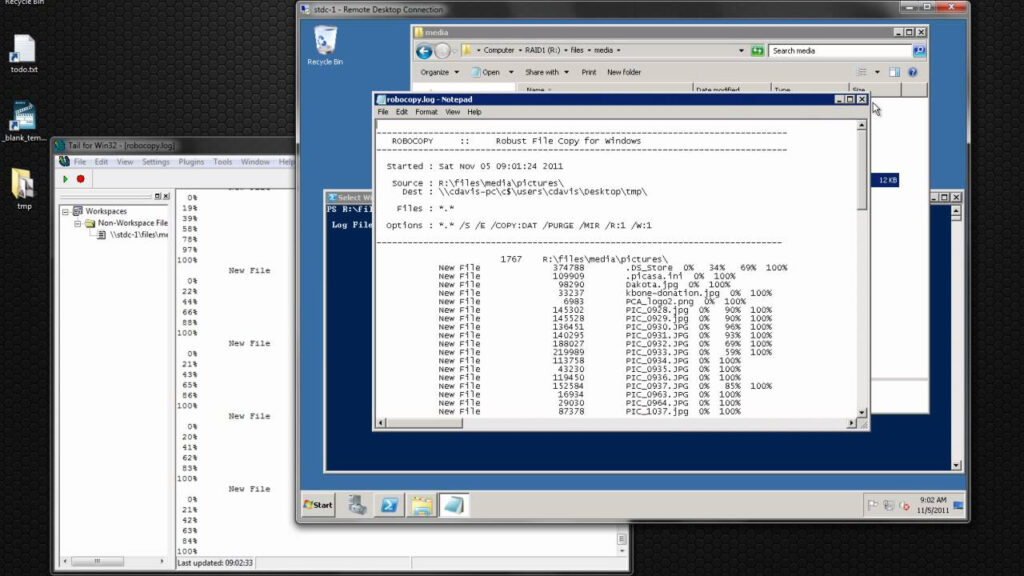
Task: Click 'Last updated: 09:02:33' status text
Action: pyautogui.click(x=215, y=563)
